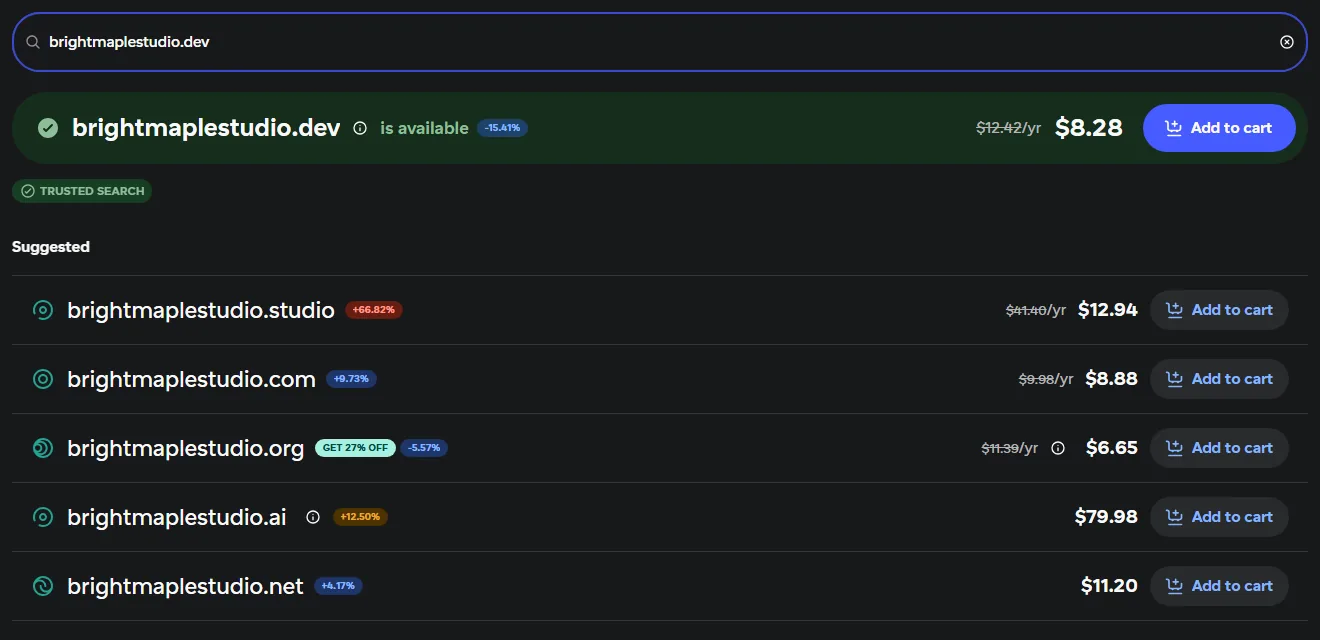The width and height of the screenshot is (1320, 640).
Task: Click the +9.73% badge
Action: click(351, 379)
